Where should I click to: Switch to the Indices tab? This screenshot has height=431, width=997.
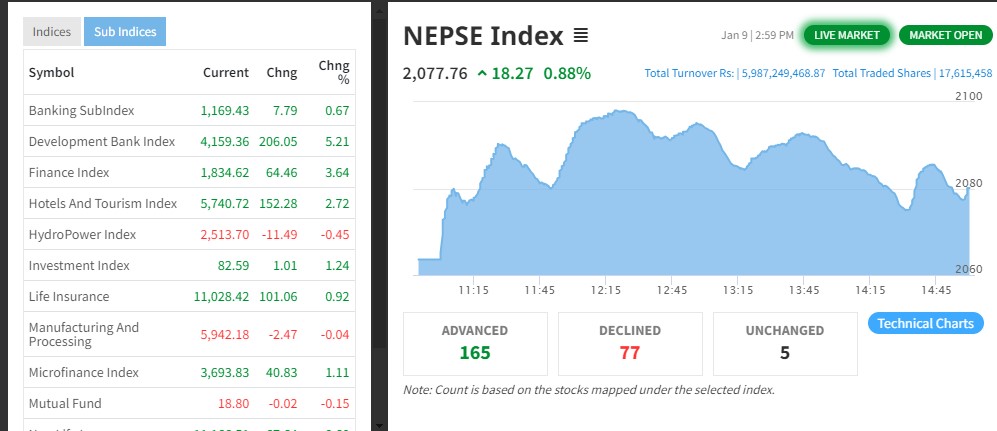[x=52, y=32]
